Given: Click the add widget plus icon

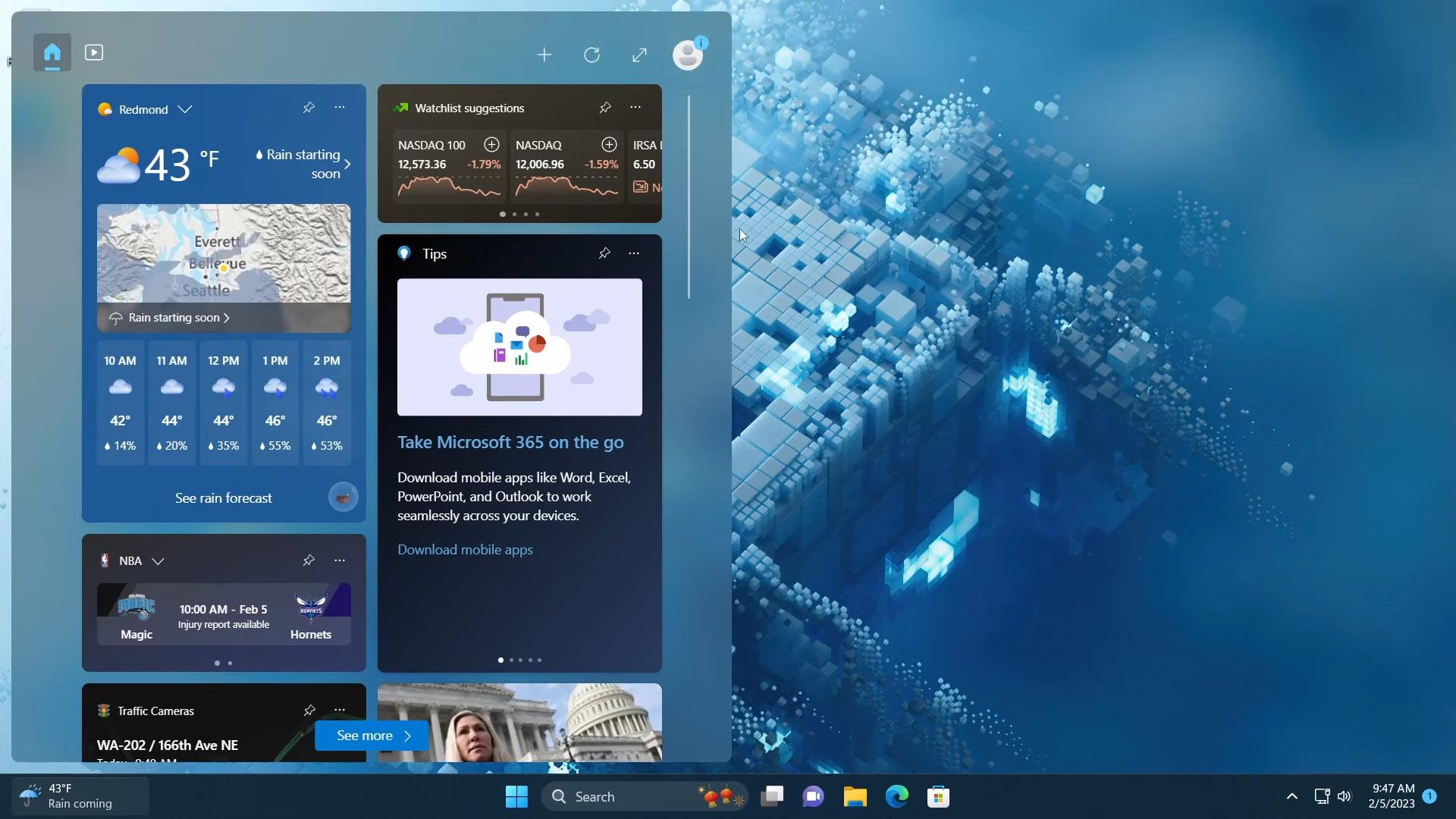Looking at the screenshot, I should click(x=544, y=54).
